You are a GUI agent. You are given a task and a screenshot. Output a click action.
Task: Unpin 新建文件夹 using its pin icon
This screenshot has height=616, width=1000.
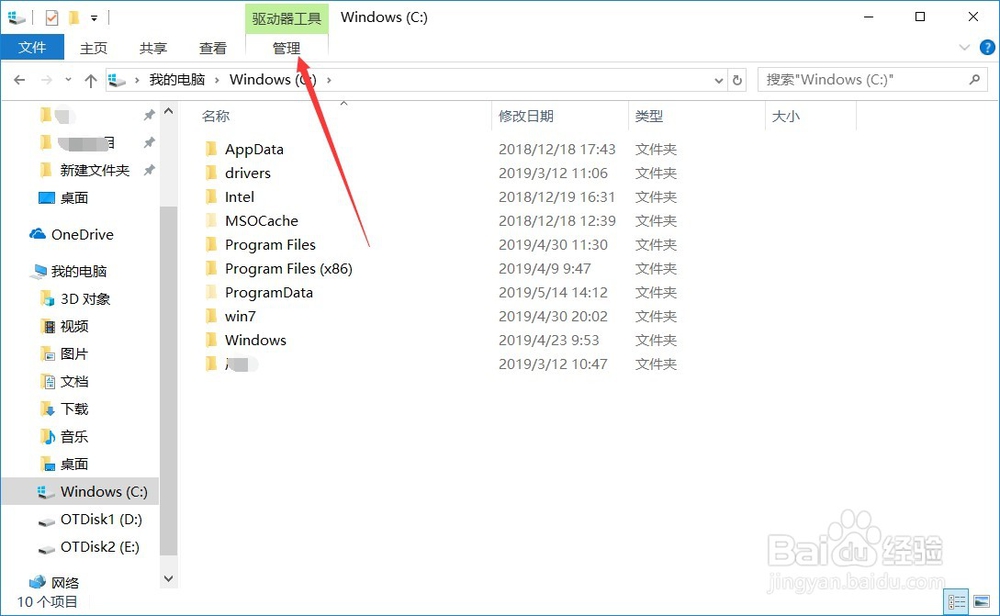[149, 170]
